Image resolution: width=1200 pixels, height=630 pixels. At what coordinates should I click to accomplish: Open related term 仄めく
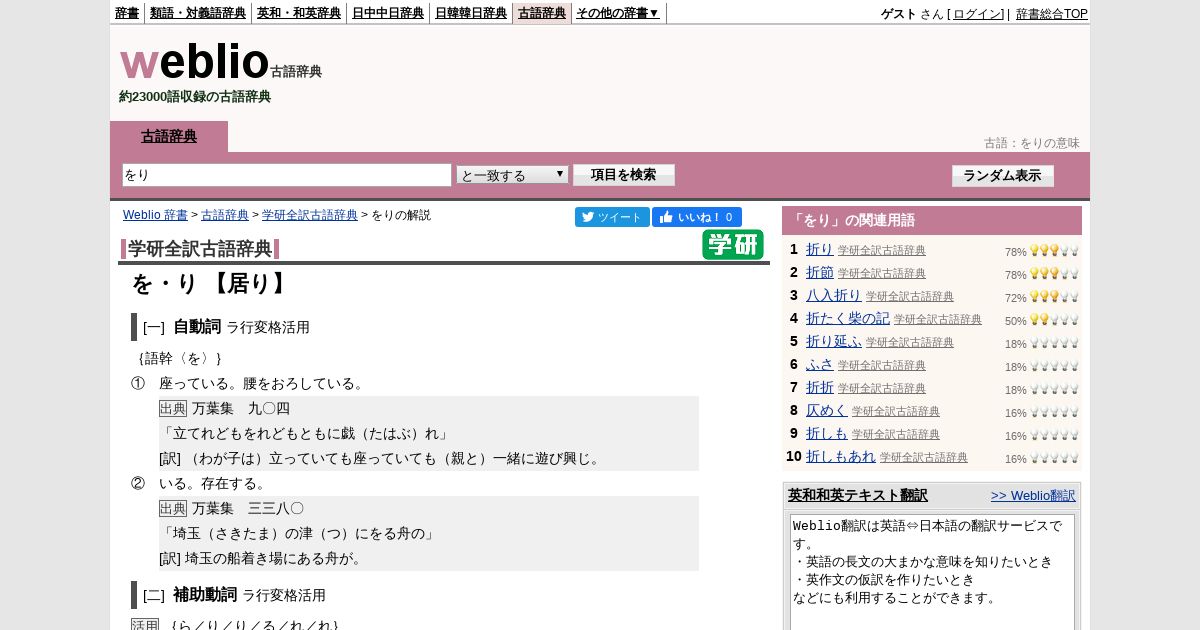(826, 411)
